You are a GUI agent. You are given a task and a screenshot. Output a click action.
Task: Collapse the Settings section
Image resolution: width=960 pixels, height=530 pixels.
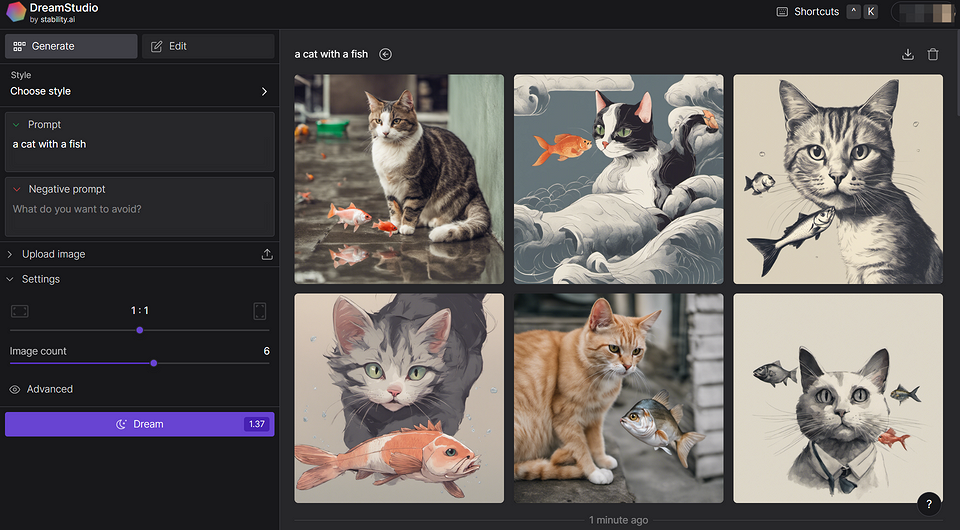pyautogui.click(x=11, y=279)
